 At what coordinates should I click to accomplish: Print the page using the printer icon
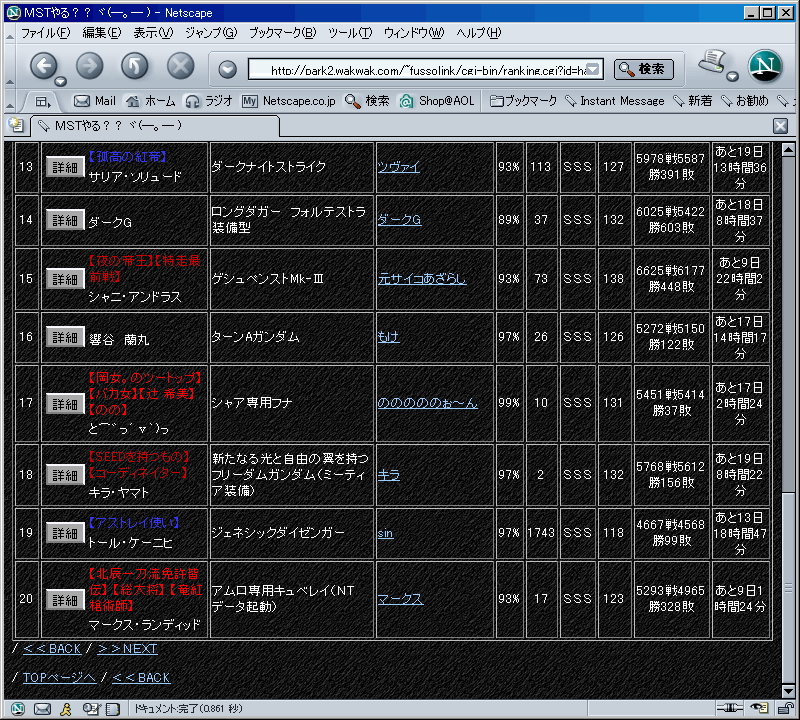coord(713,62)
